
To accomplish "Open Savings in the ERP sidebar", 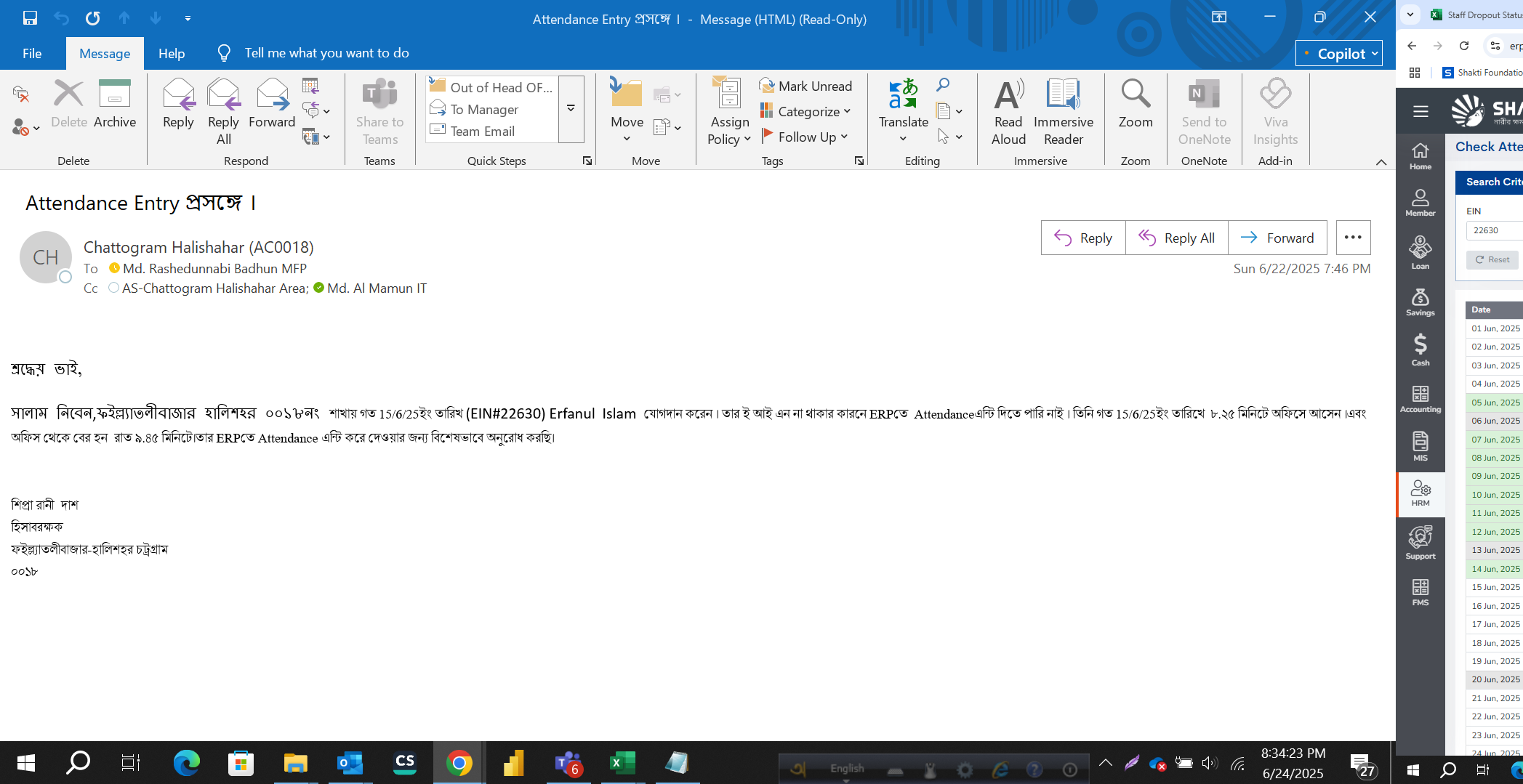I will 1420,302.
